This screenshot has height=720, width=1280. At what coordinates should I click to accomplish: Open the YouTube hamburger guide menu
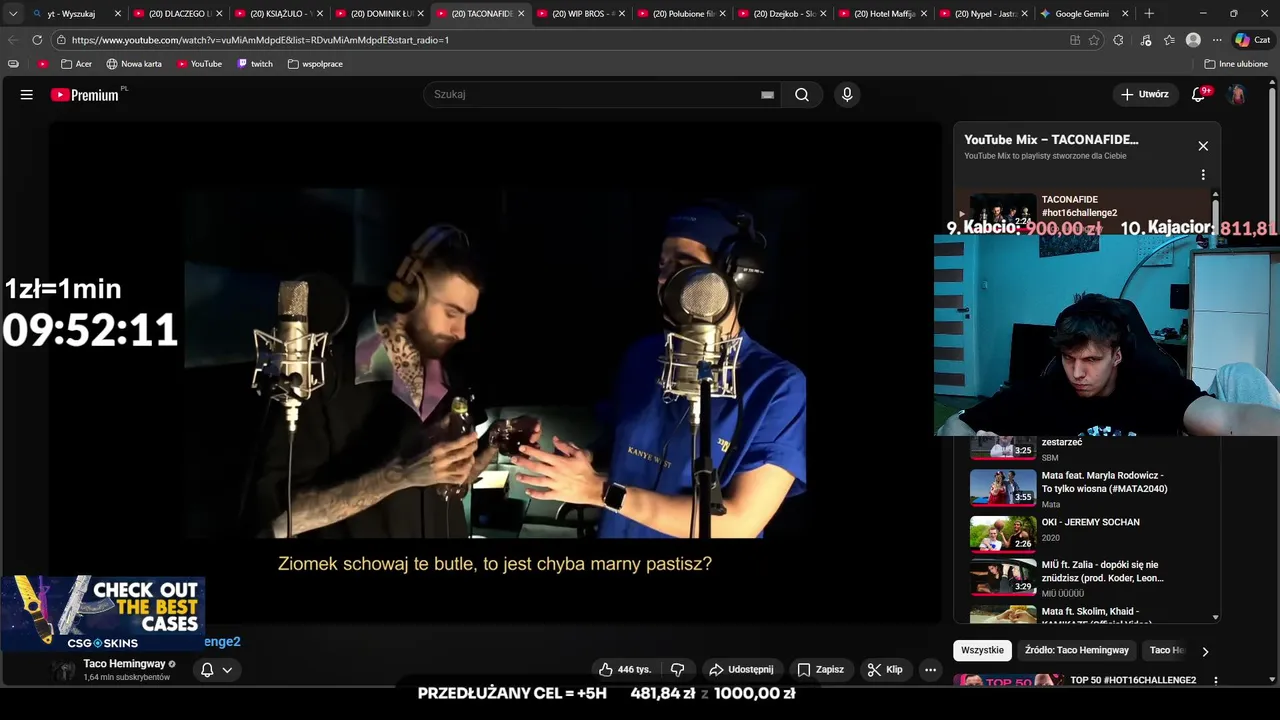pyautogui.click(x=27, y=95)
